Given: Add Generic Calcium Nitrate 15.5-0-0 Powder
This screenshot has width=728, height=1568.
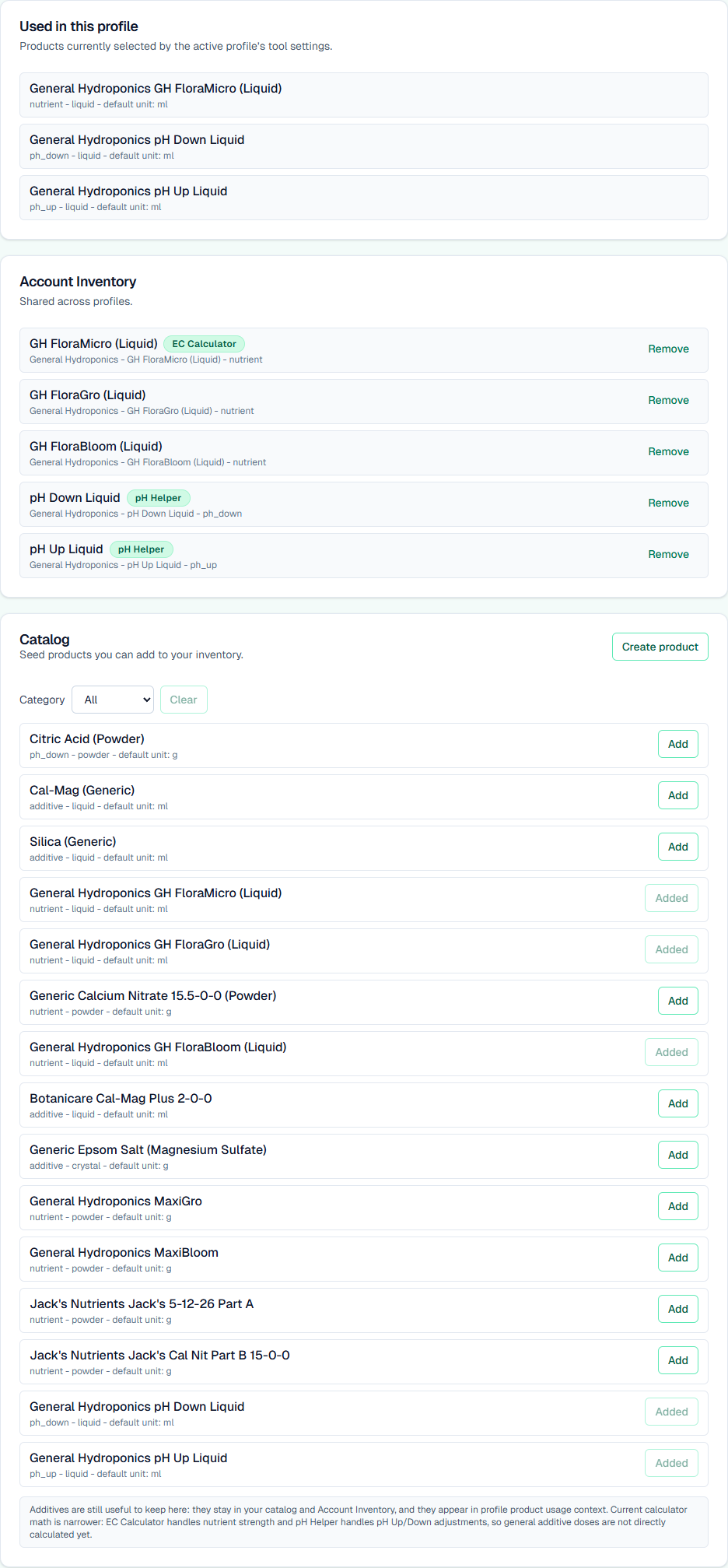Looking at the screenshot, I should point(677,1001).
